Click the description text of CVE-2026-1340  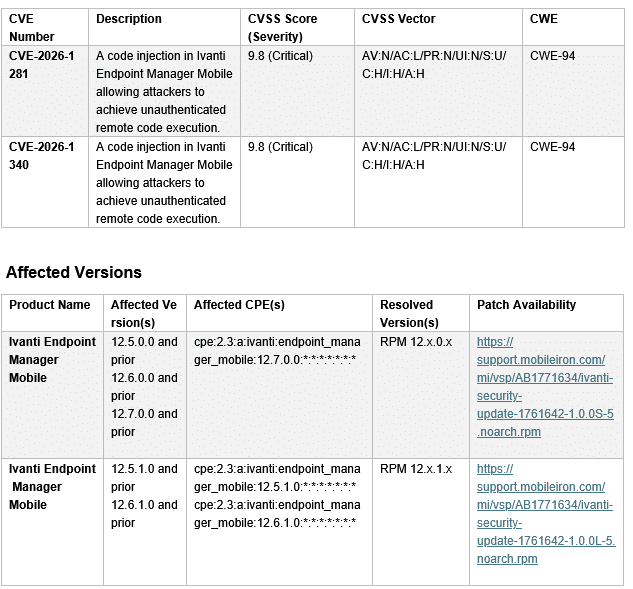click(x=164, y=183)
